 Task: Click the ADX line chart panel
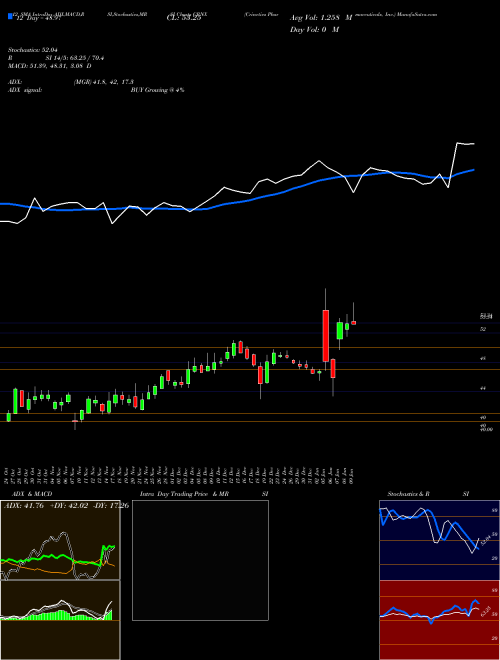(x=60, y=540)
